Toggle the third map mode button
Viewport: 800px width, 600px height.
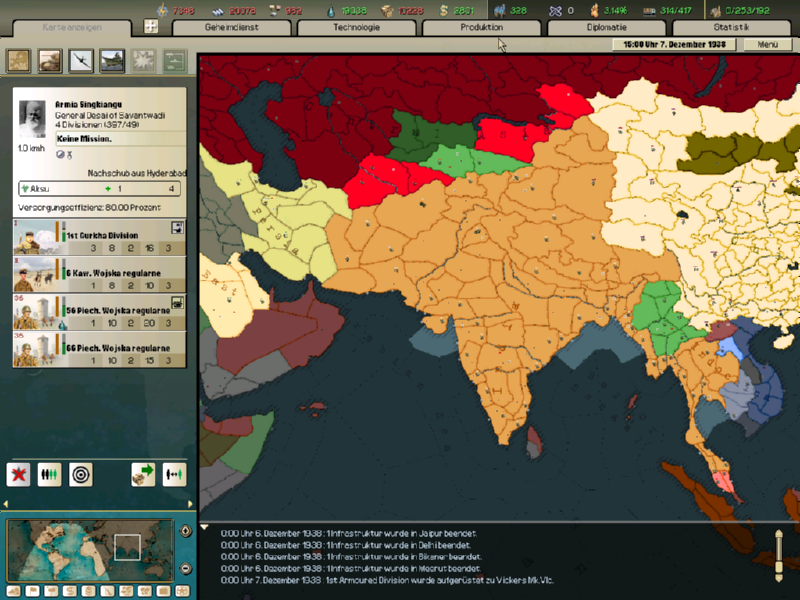click(51, 591)
